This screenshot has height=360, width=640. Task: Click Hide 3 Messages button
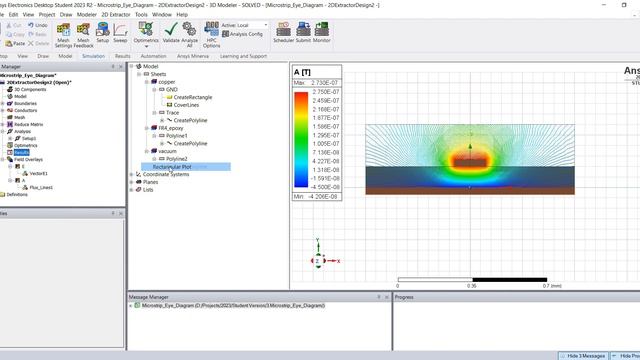click(583, 356)
